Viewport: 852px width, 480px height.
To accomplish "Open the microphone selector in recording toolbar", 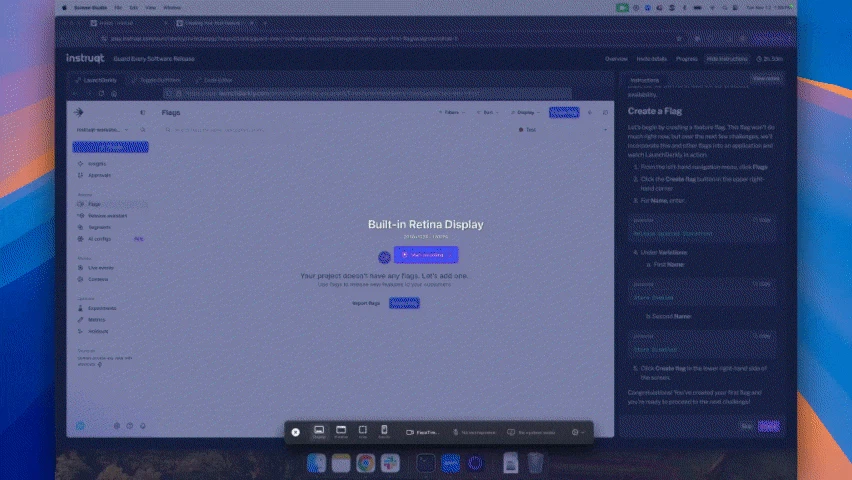I will click(x=474, y=433).
